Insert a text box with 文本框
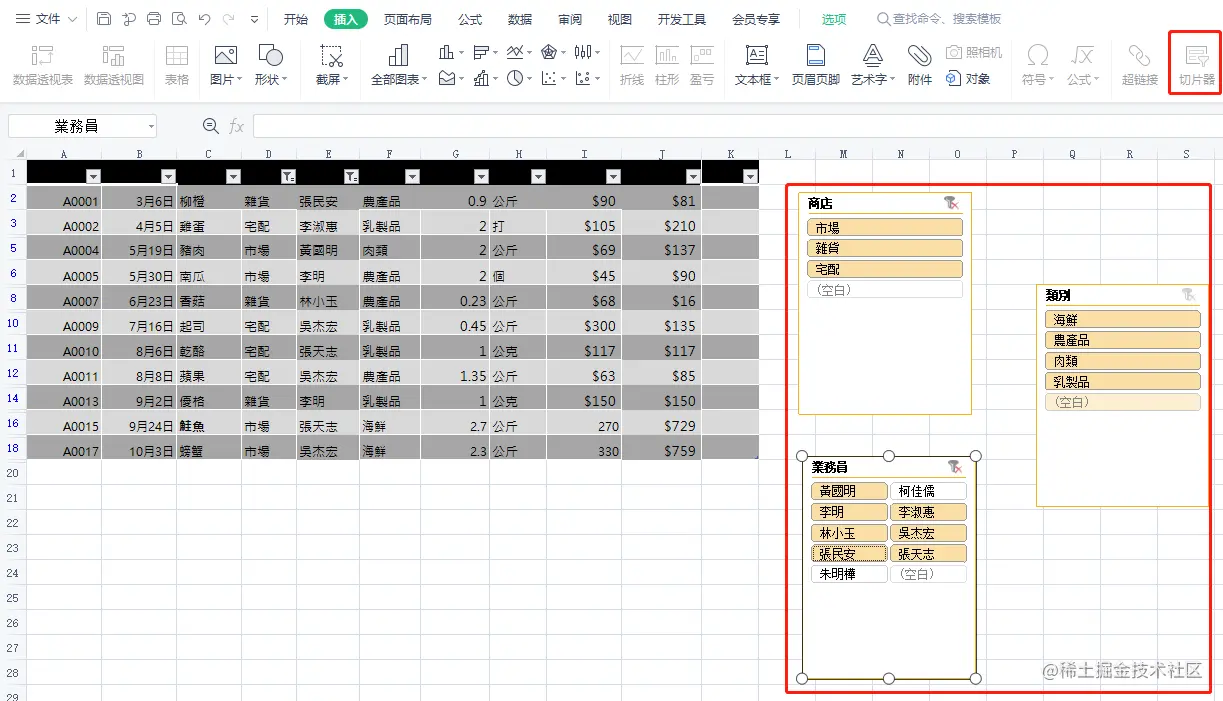This screenshot has height=701, width=1223. point(755,63)
